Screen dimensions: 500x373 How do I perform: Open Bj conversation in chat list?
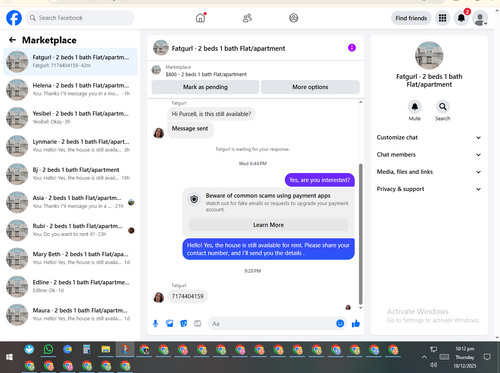[x=70, y=174]
